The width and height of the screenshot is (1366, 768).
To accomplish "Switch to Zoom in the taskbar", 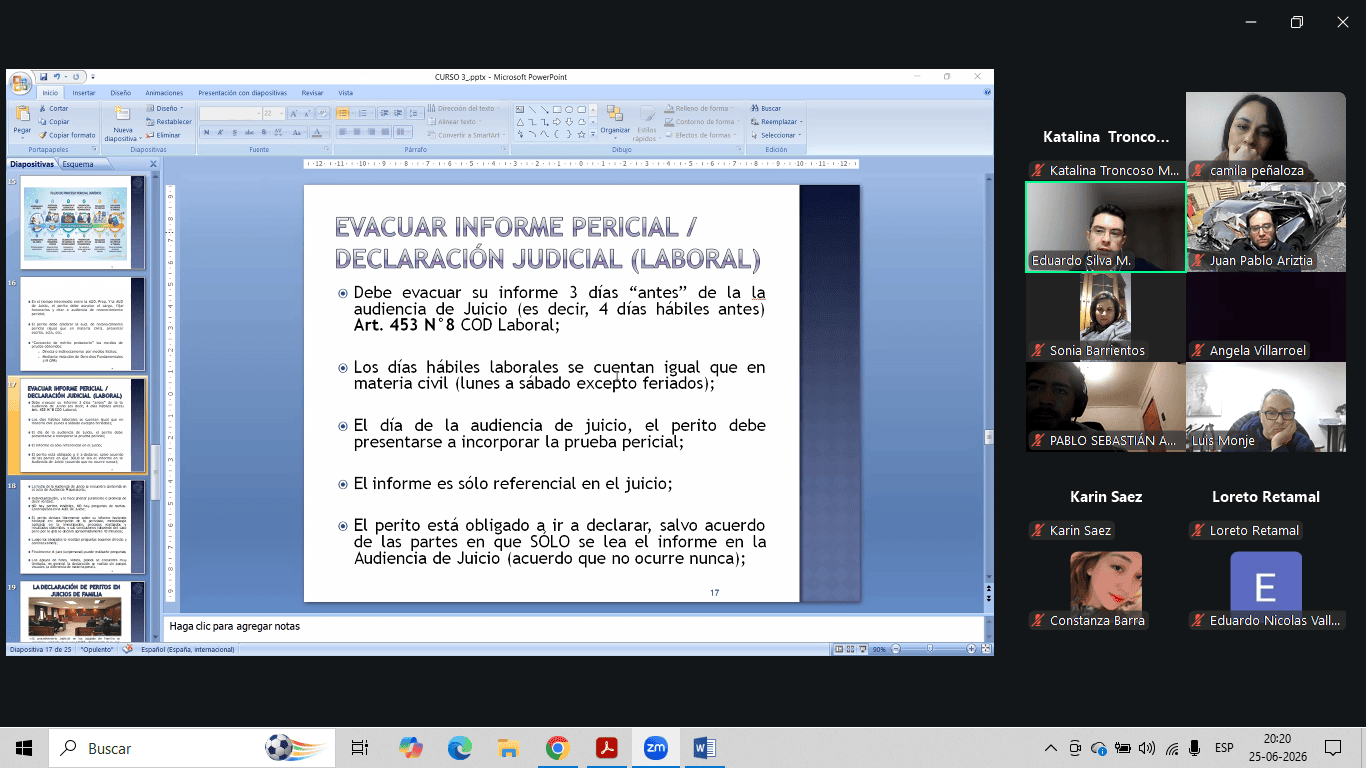I will (x=655, y=748).
